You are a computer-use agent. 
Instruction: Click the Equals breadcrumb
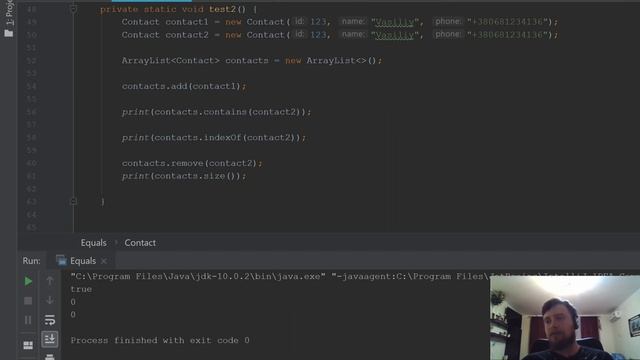tap(93, 243)
